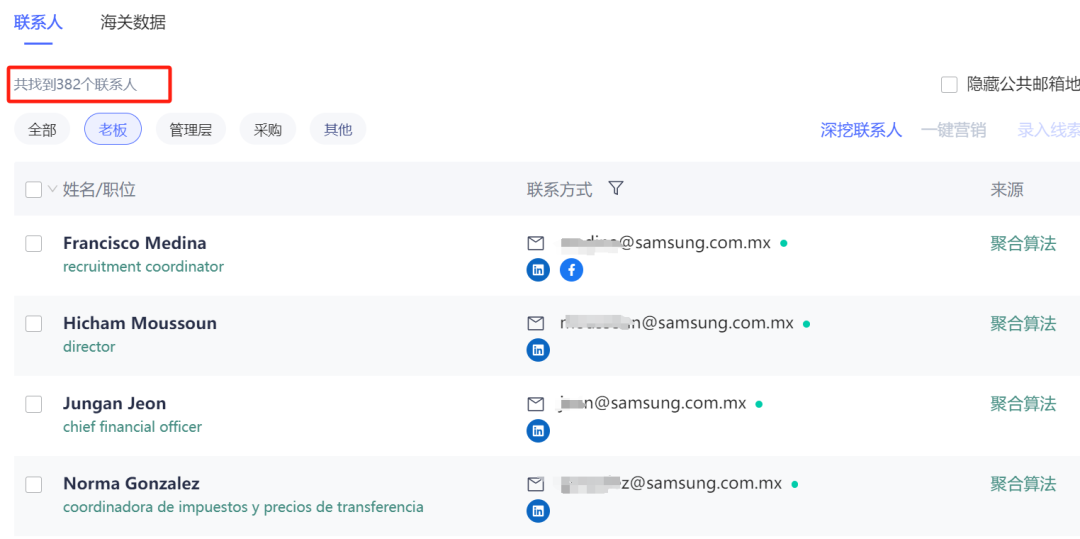Select the 全部 filter chip

point(42,129)
